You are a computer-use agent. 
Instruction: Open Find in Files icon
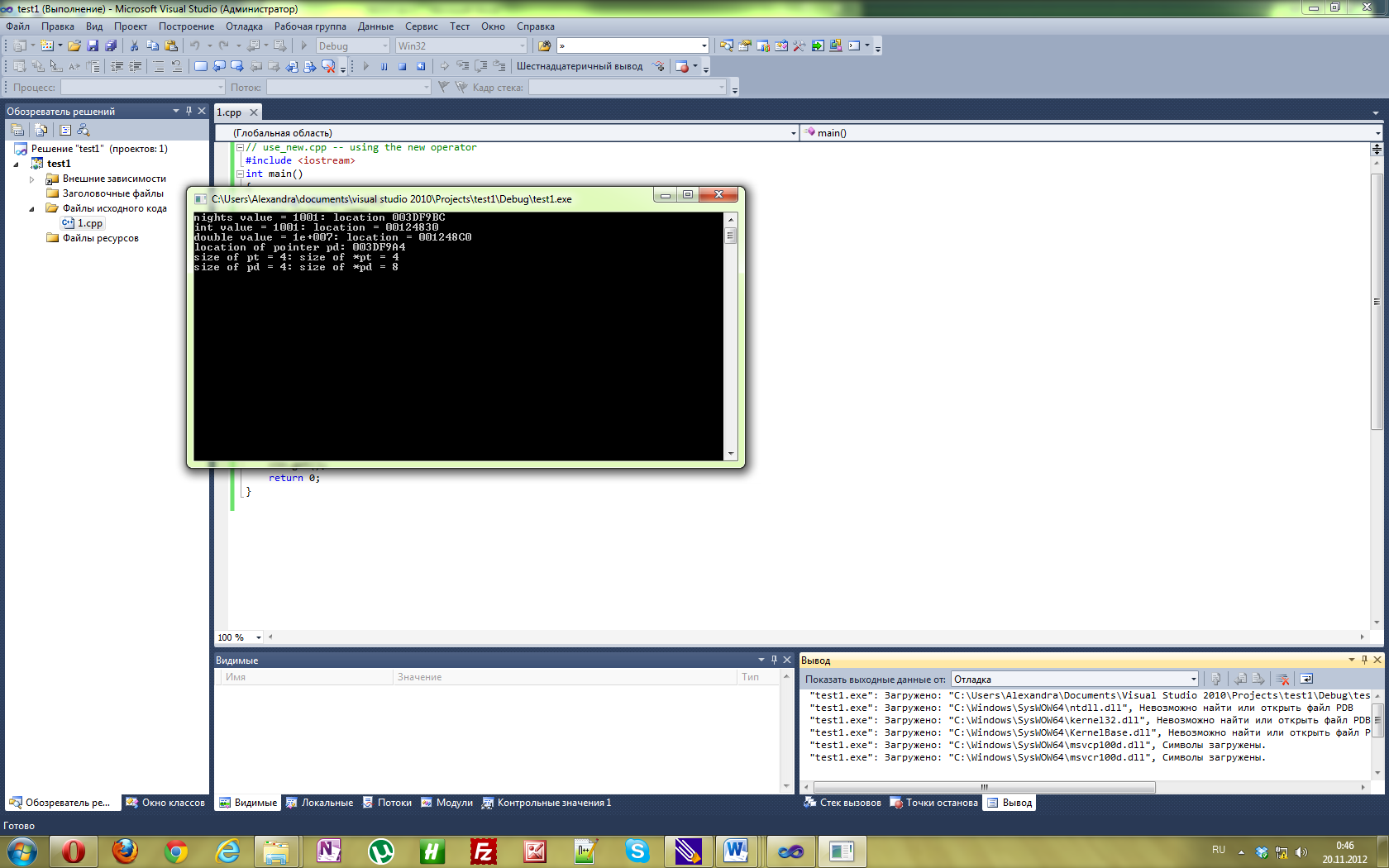point(545,45)
